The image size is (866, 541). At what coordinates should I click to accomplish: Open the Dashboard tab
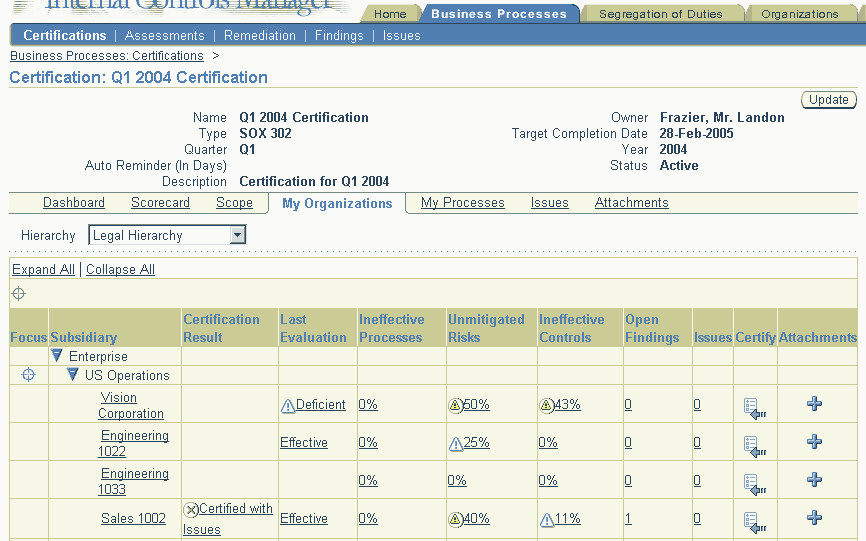(74, 203)
